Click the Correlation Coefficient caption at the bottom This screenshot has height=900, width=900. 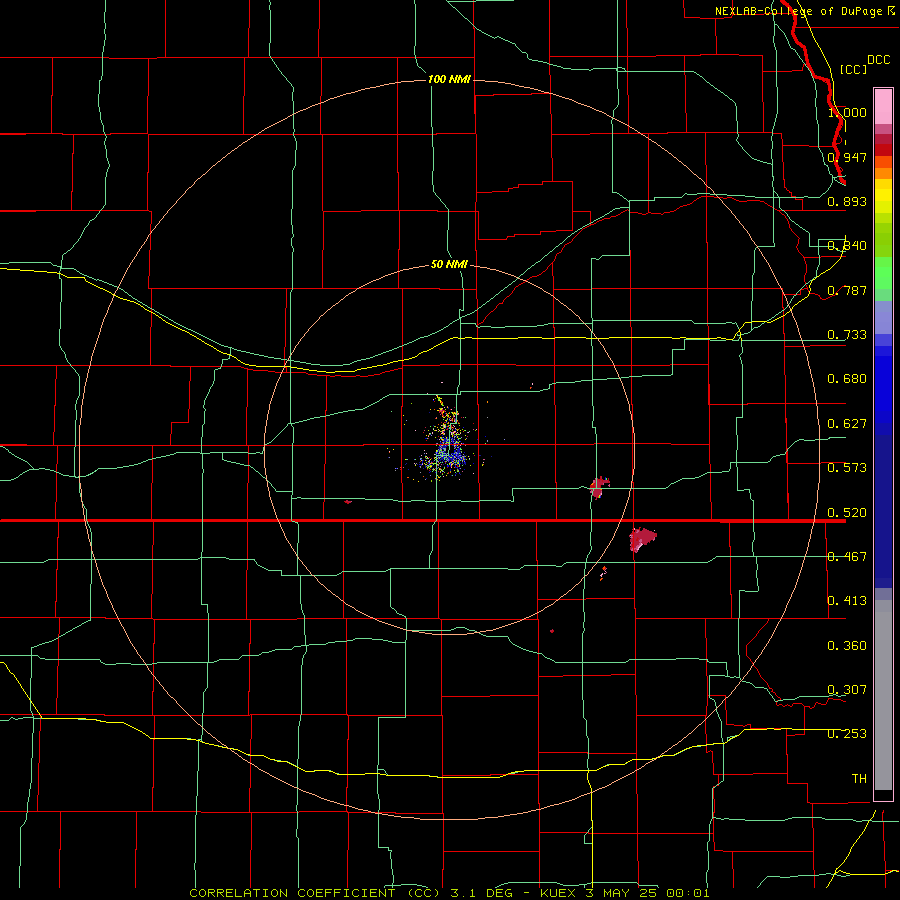[449, 893]
